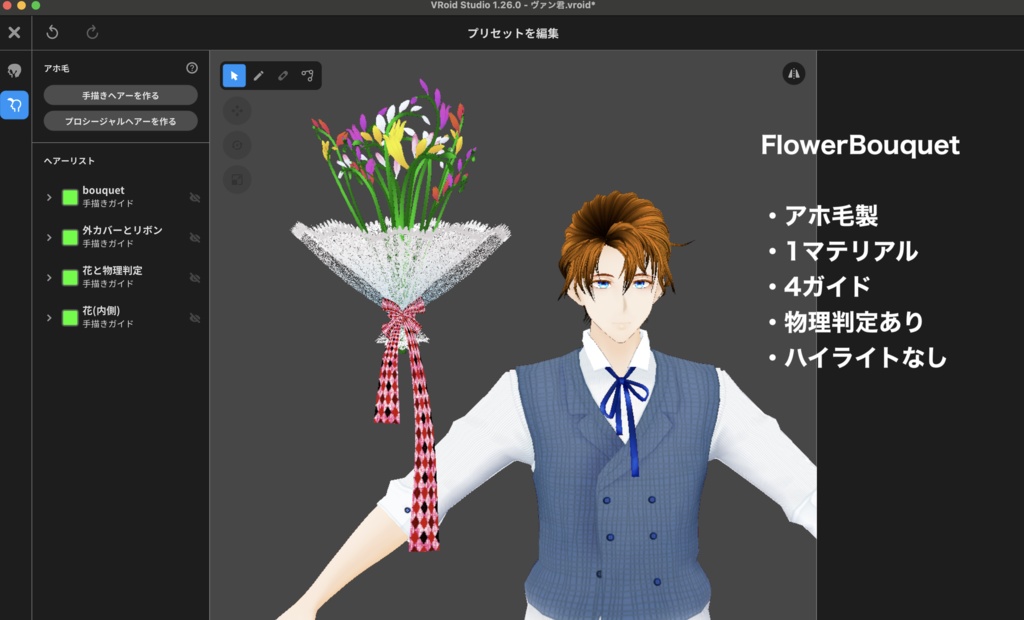Select the control point editing tool
Screen dimensions: 1024x620
(x=308, y=75)
